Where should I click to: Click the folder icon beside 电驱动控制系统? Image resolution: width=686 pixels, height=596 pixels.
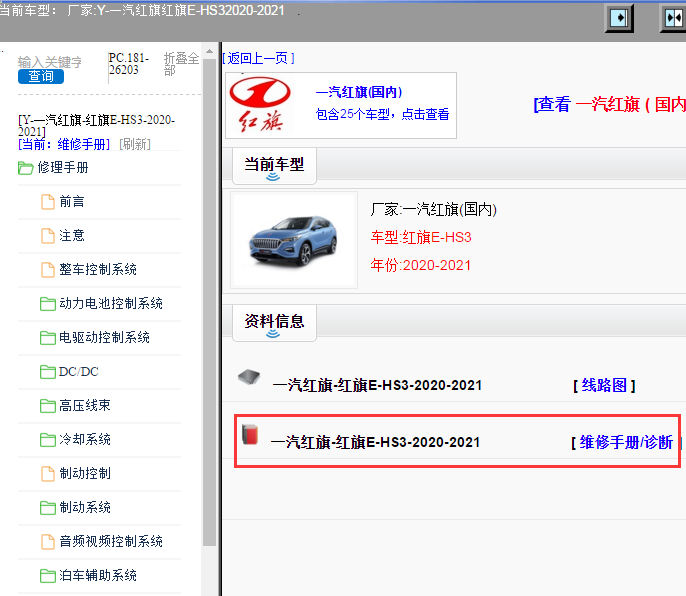point(48,338)
